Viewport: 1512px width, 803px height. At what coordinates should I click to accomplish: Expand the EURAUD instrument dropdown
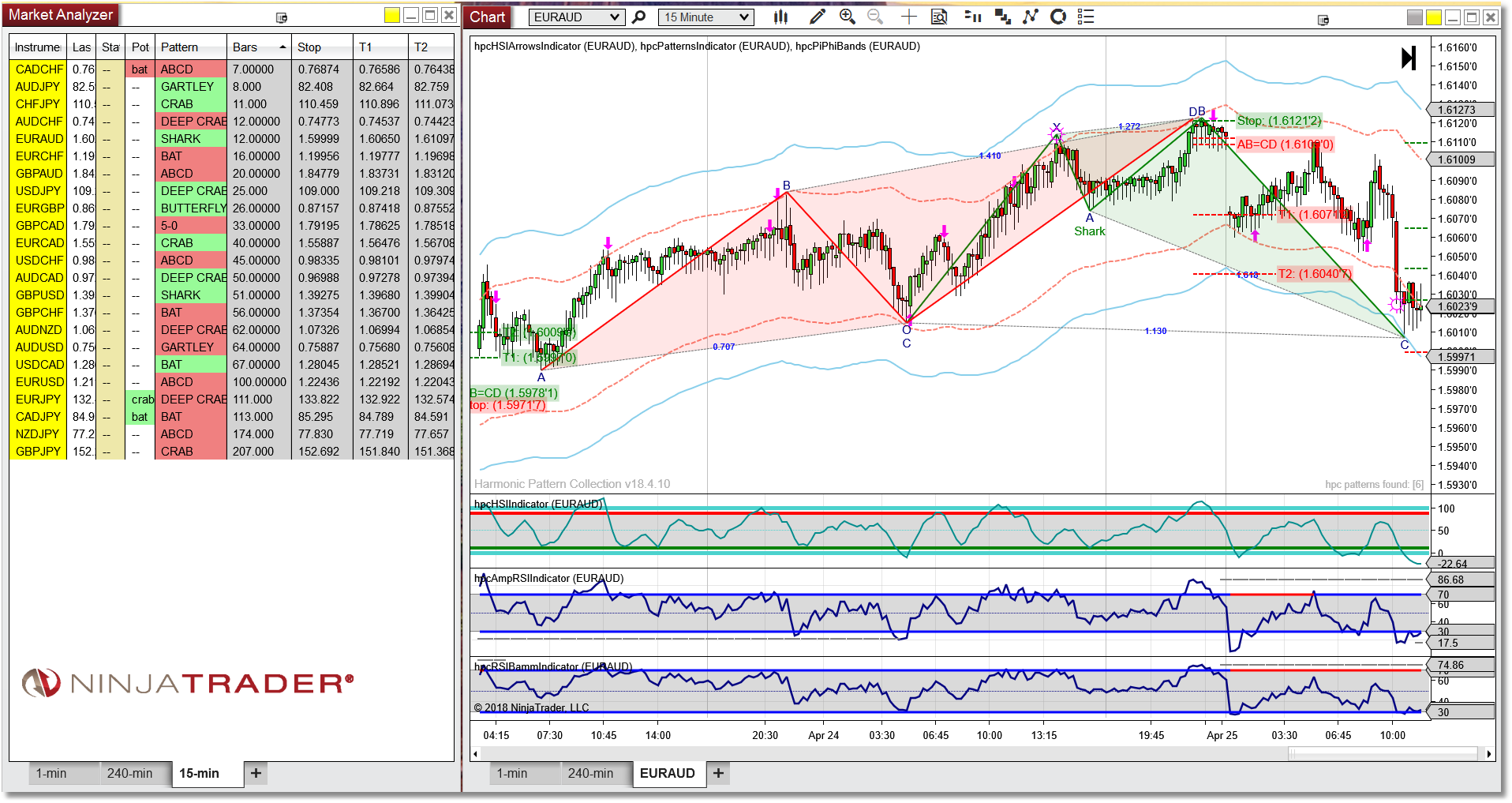tap(615, 17)
